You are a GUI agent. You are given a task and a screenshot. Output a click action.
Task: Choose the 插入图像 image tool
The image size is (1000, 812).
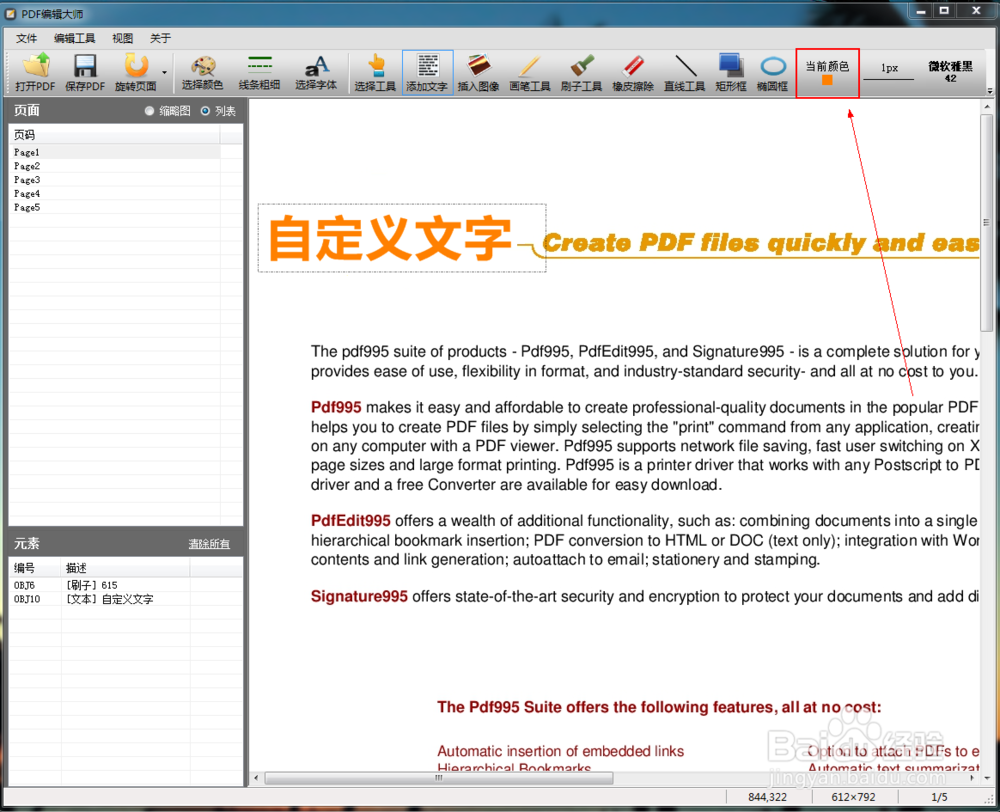pos(478,73)
